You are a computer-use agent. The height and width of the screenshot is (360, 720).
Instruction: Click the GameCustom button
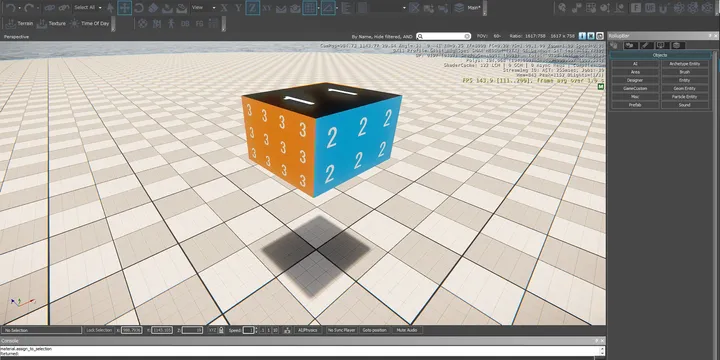(x=635, y=88)
